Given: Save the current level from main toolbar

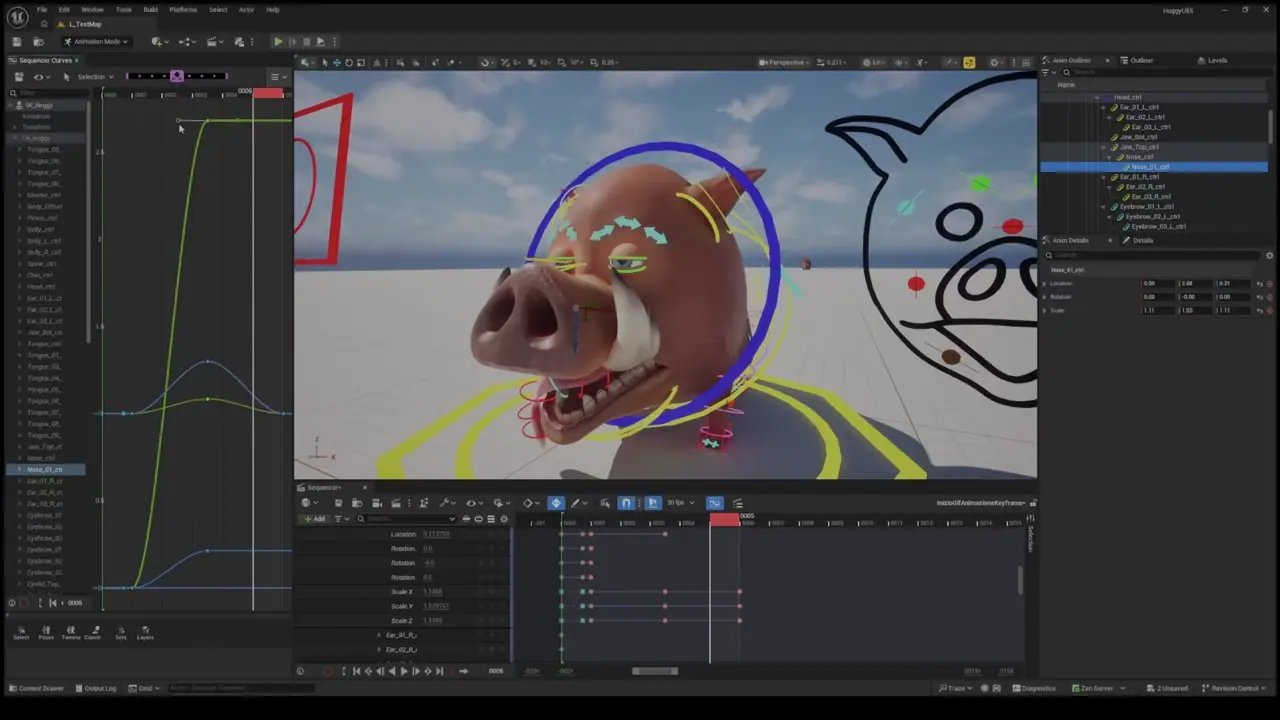Looking at the screenshot, I should [17, 42].
